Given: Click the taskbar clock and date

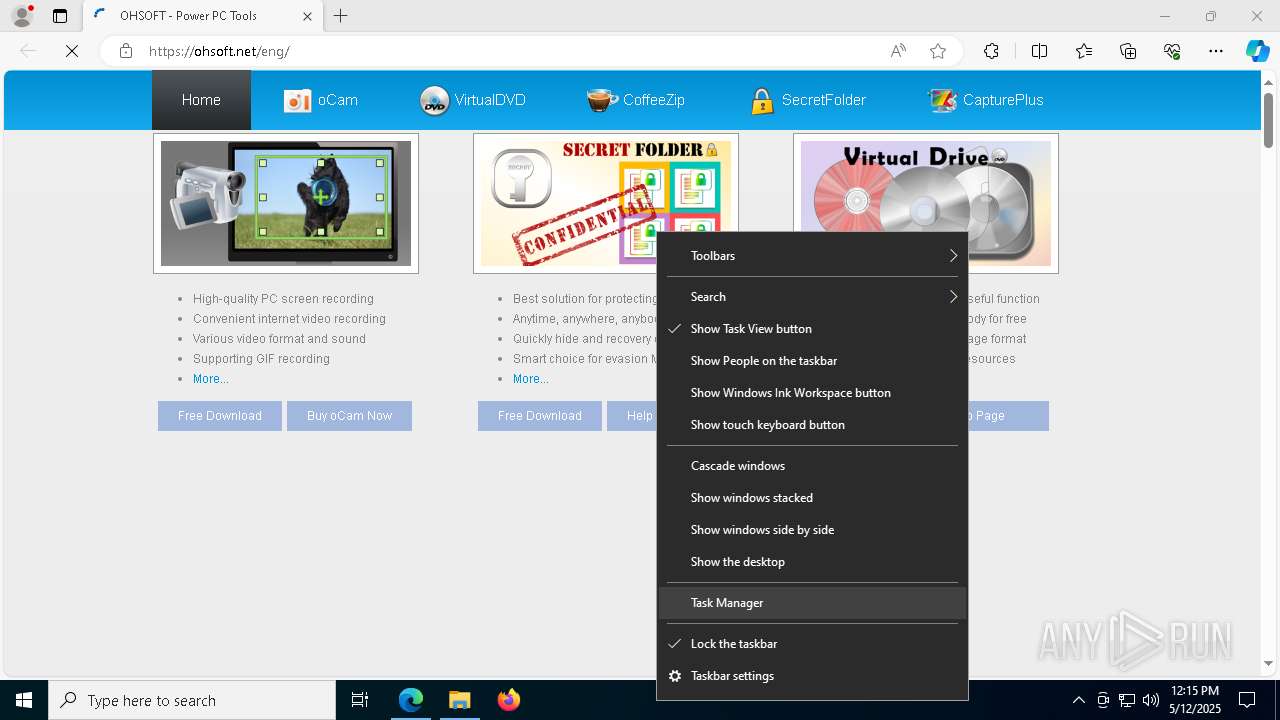Looking at the screenshot, I should point(1195,700).
